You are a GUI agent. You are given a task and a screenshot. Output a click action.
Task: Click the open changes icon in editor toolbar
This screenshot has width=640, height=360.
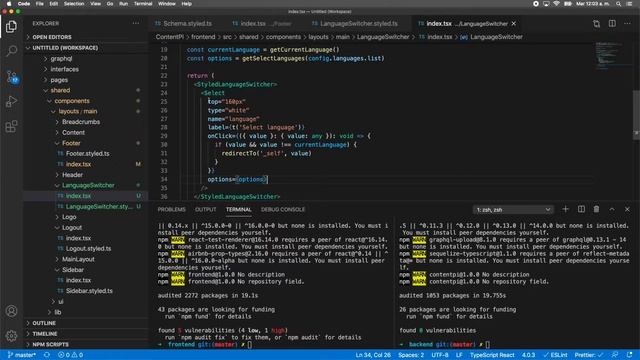pyautogui.click(x=596, y=24)
